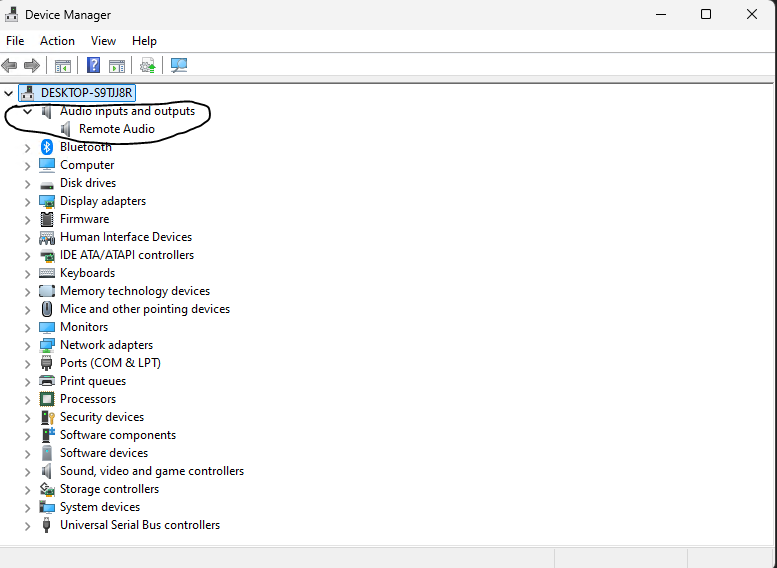Collapse the DESKTOP-S9TJJ8R root node chevron

point(8,93)
